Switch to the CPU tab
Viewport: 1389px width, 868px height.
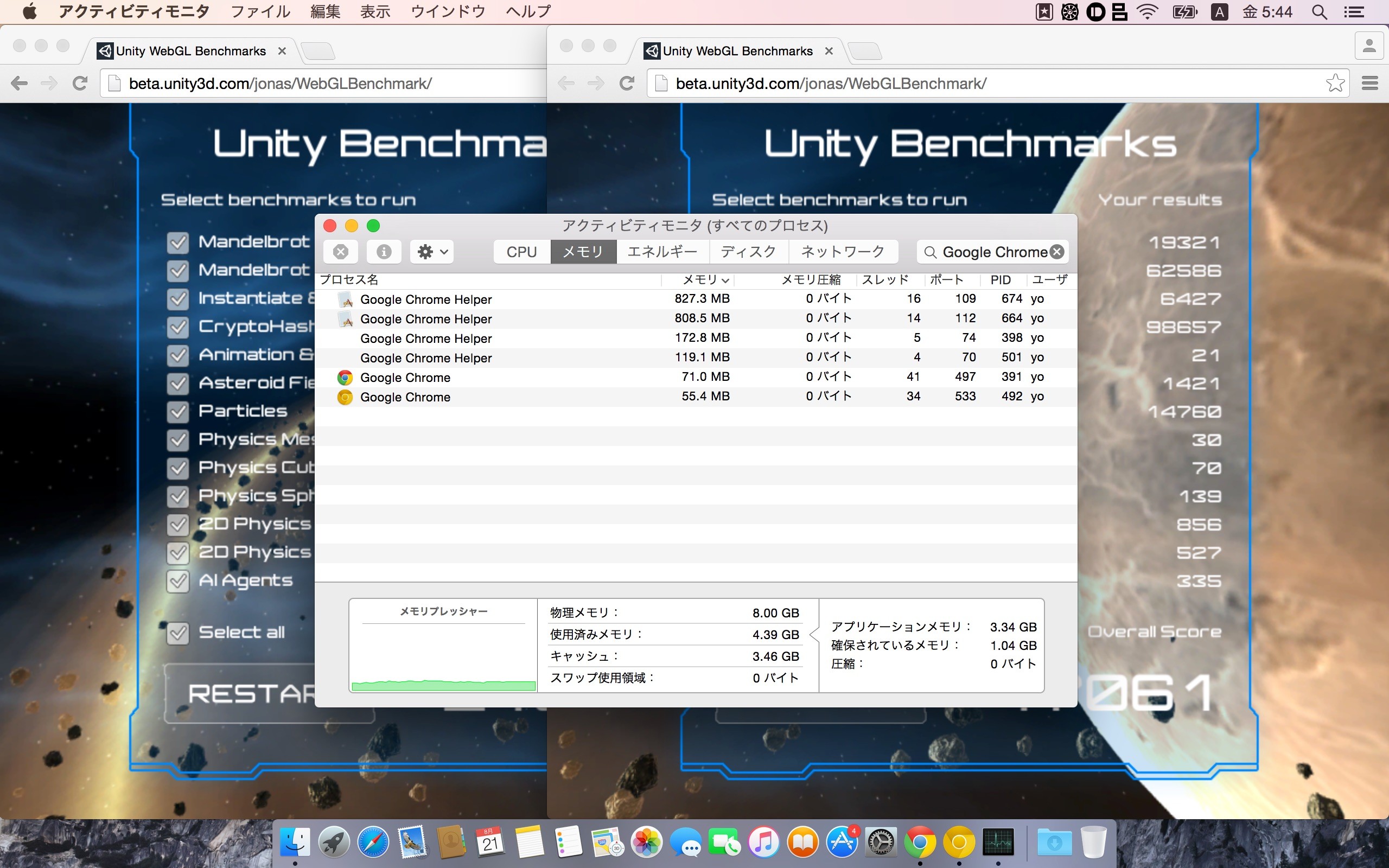(521, 251)
